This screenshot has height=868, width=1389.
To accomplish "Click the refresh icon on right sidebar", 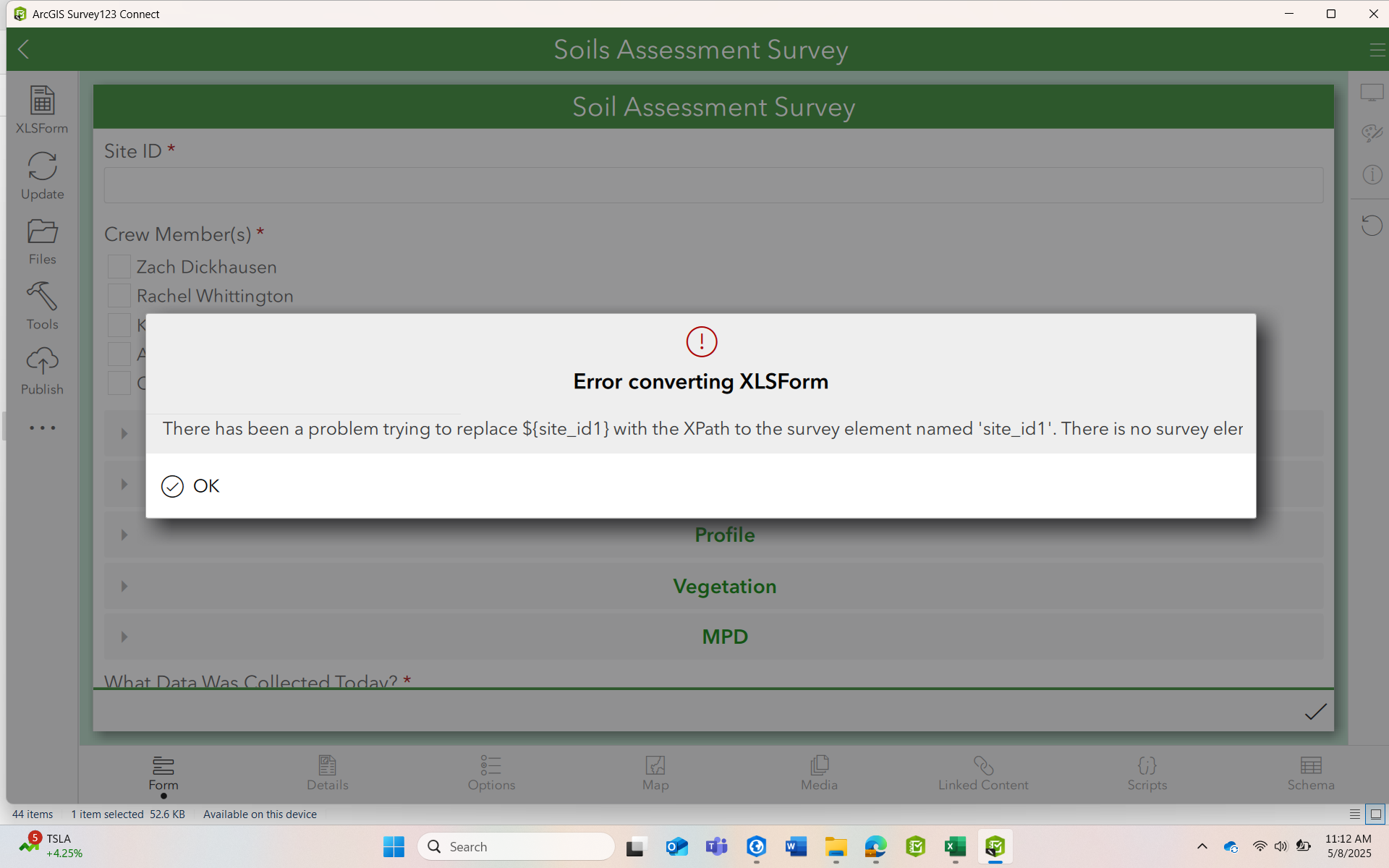I will pos(1372,225).
